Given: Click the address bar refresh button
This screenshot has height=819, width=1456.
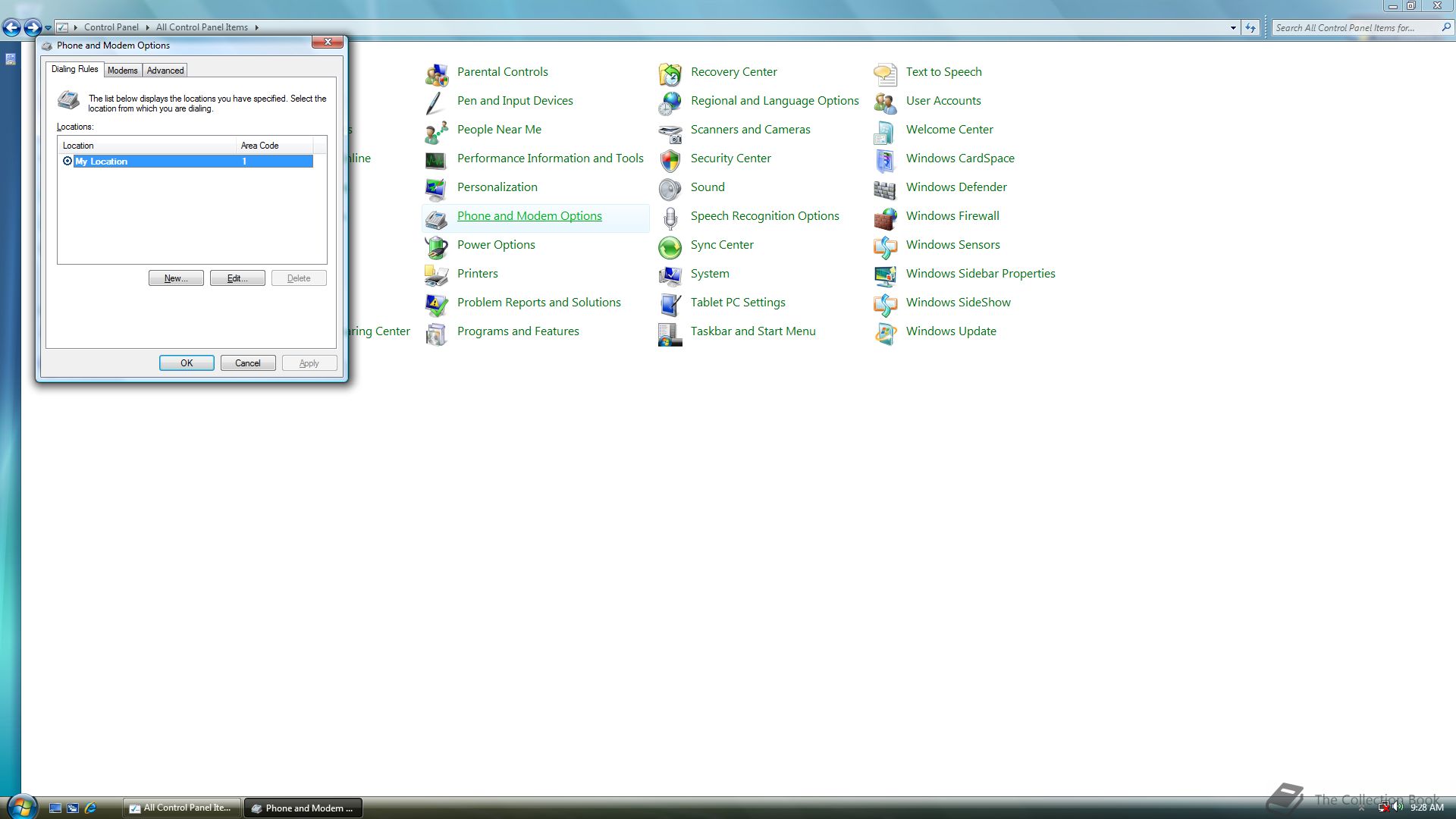Looking at the screenshot, I should [1250, 28].
